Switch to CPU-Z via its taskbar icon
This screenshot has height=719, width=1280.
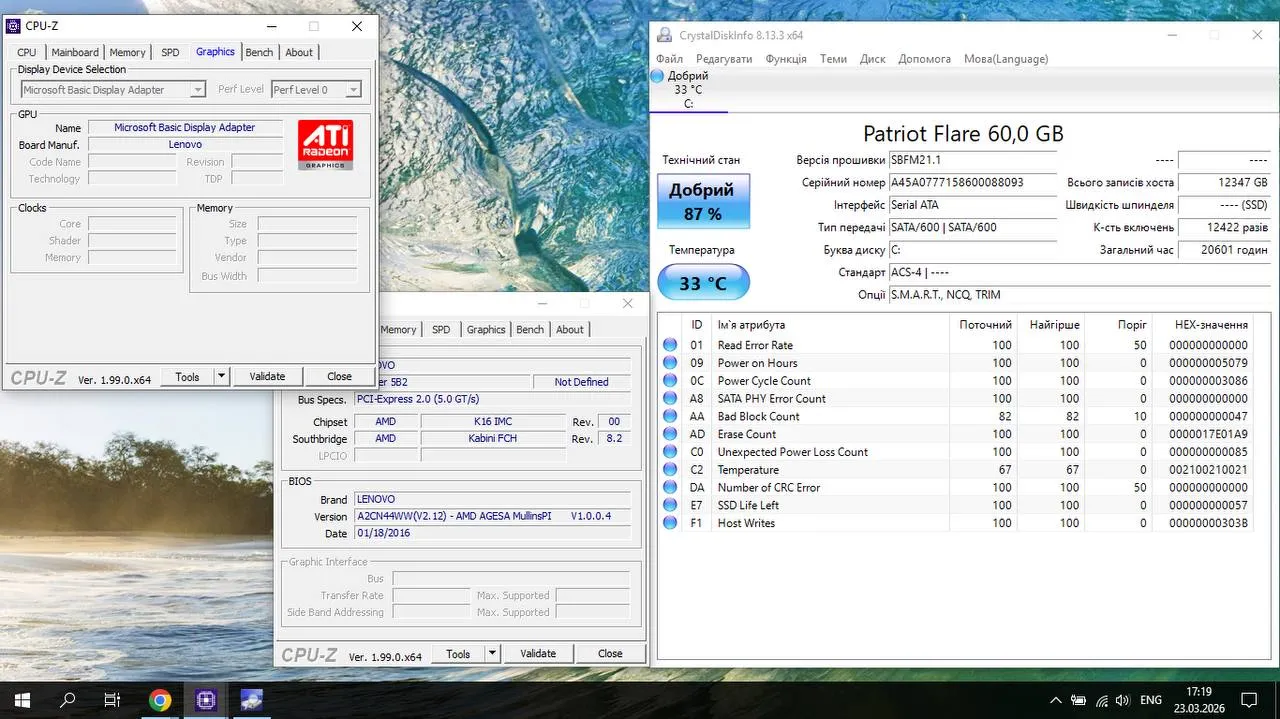tap(206, 700)
